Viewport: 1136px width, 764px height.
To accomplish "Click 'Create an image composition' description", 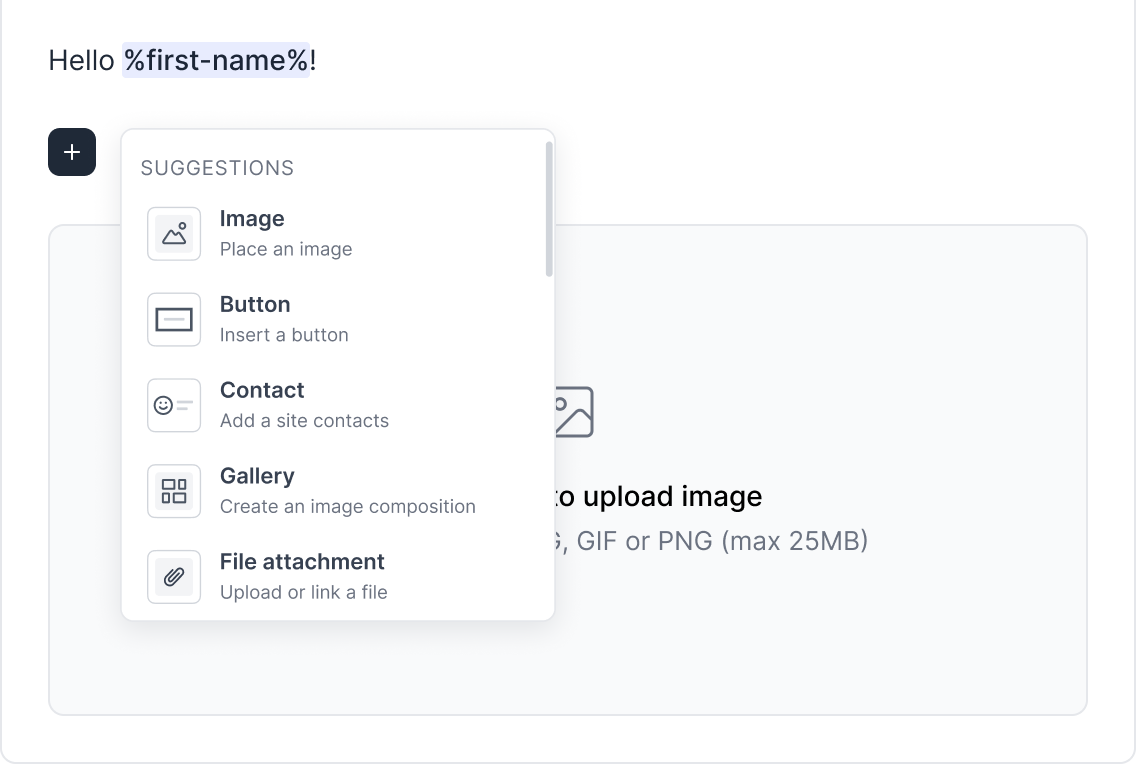I will [348, 507].
